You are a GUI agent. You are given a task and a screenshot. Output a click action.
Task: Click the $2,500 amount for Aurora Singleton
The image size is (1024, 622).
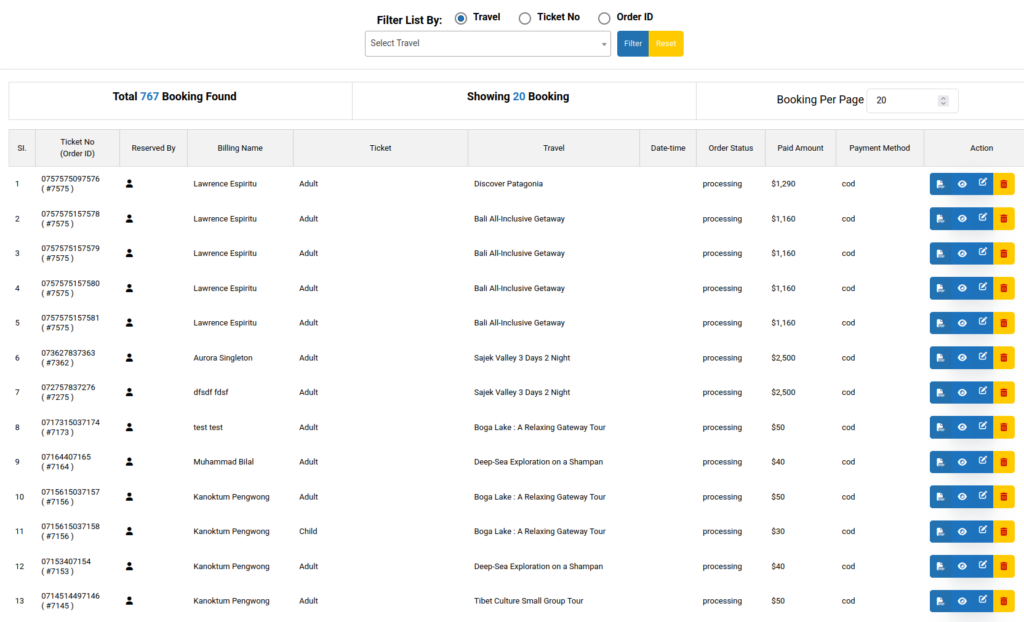783,358
